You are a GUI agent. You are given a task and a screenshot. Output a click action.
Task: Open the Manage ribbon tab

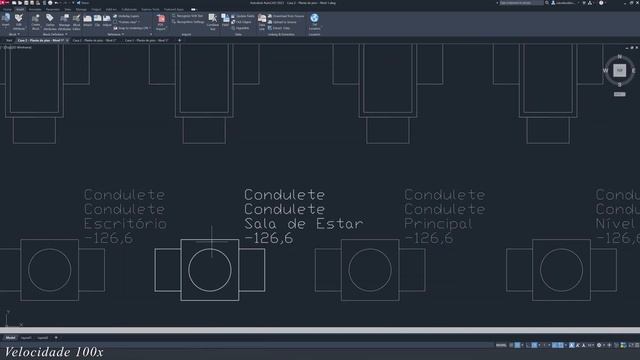coord(81,9)
